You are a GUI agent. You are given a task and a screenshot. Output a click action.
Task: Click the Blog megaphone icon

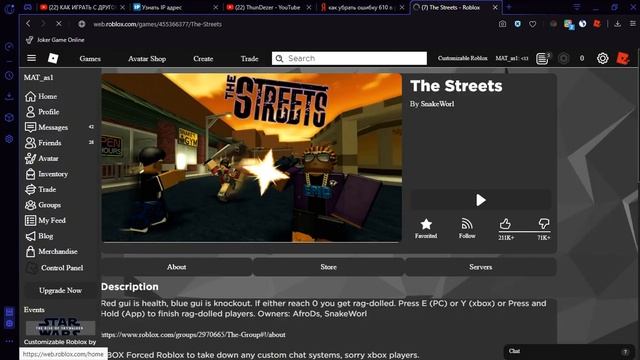pyautogui.click(x=30, y=236)
